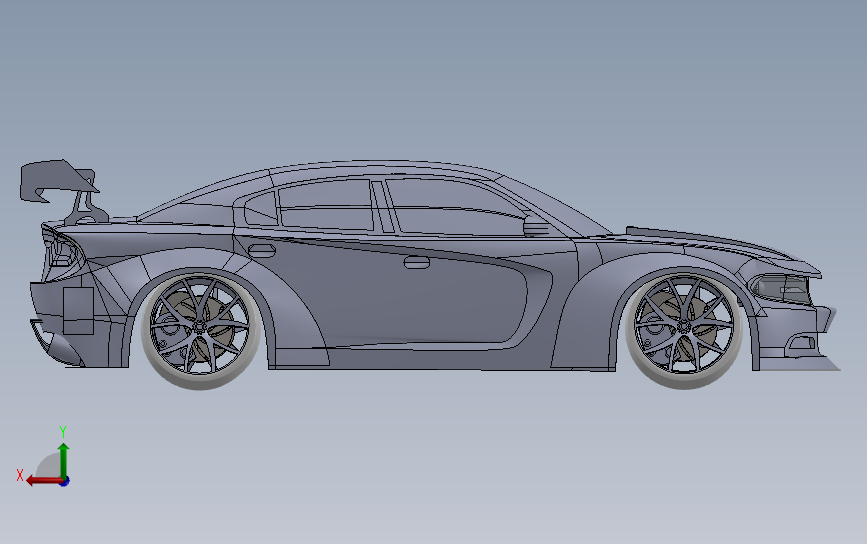
Task: Select the side mirror
Action: [535, 224]
